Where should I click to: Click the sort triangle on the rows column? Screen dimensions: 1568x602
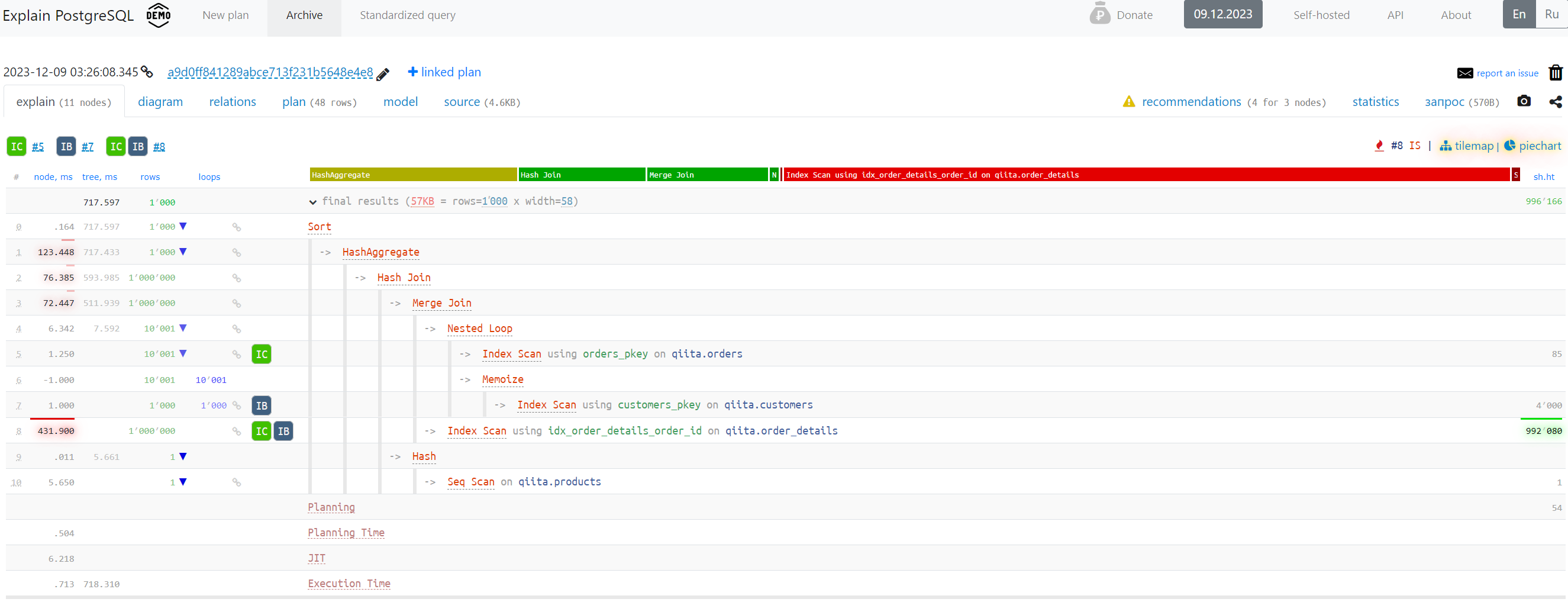click(x=182, y=226)
